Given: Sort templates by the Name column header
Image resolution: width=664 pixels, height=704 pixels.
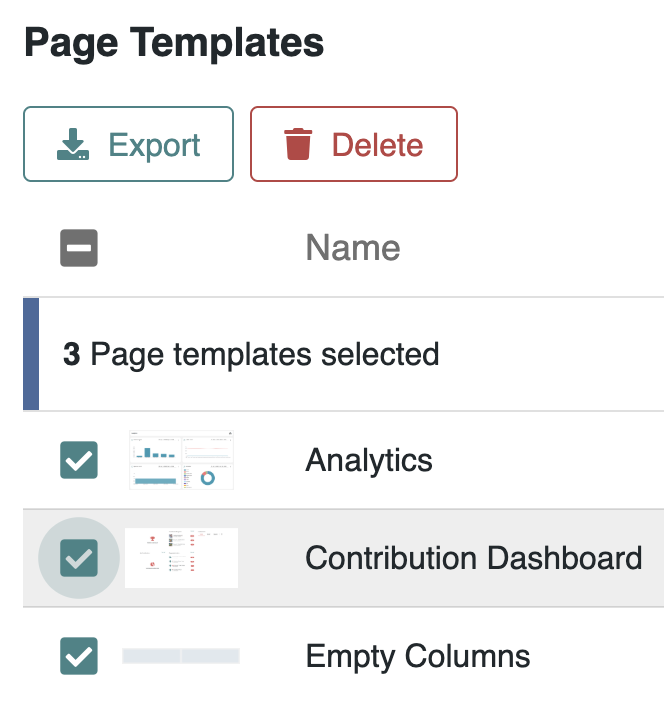Looking at the screenshot, I should click(352, 248).
